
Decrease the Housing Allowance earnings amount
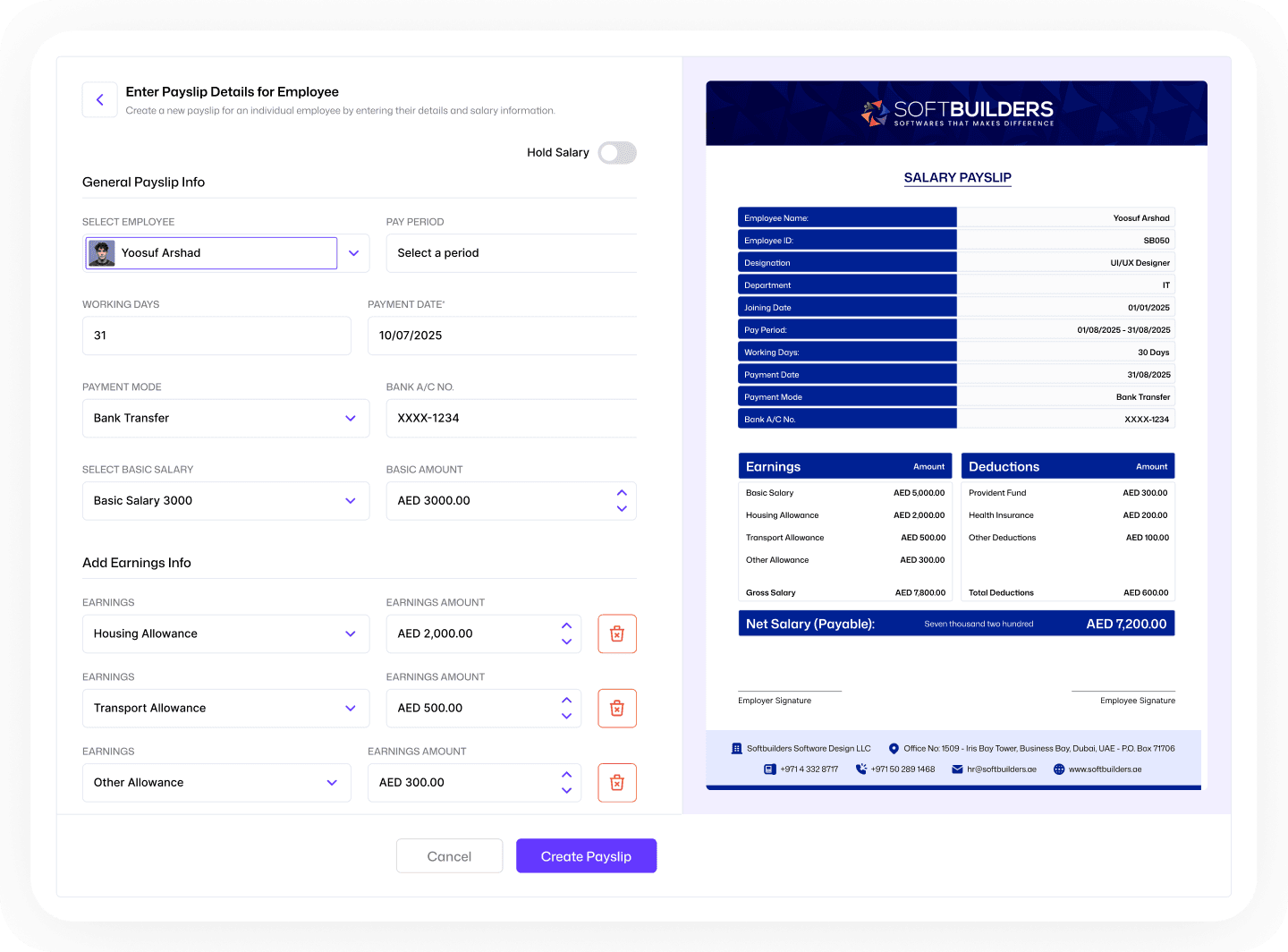click(x=566, y=642)
